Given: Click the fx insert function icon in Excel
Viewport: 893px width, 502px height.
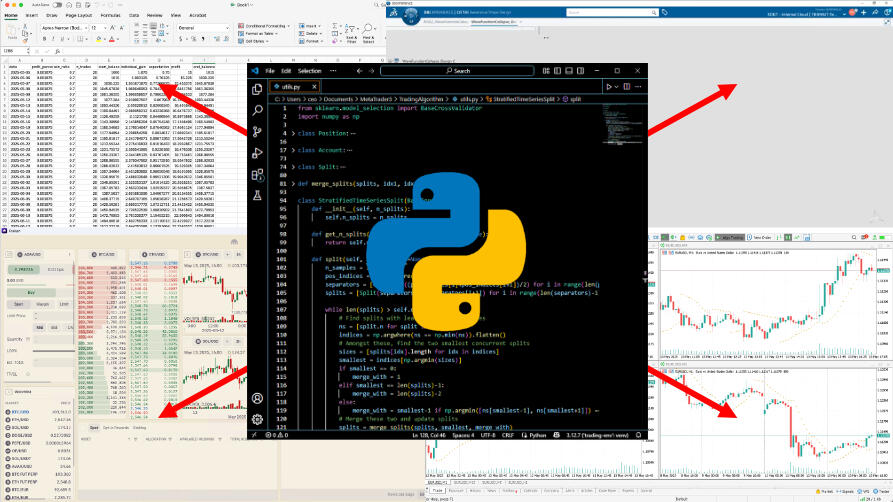Looking at the screenshot, I should (58, 51).
